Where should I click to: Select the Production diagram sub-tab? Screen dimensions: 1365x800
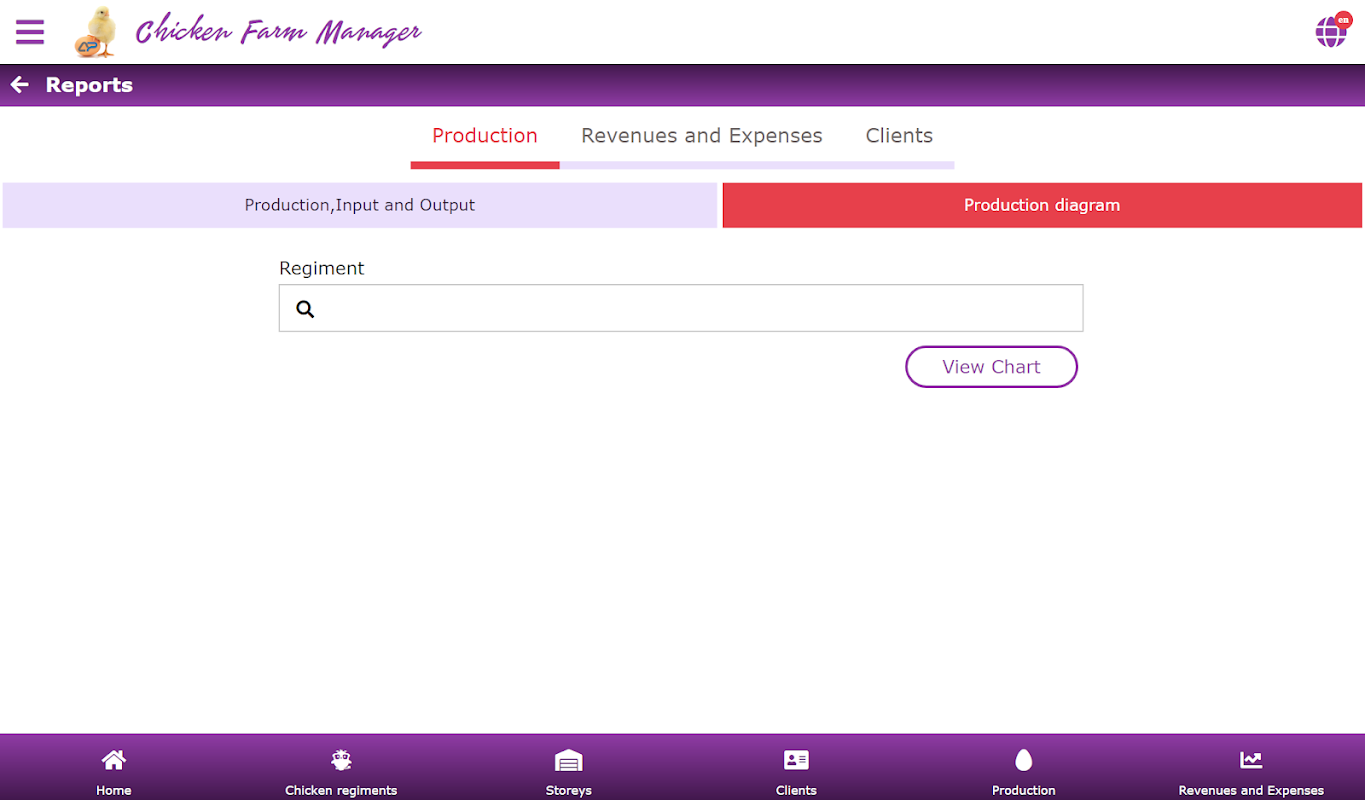tap(1042, 205)
